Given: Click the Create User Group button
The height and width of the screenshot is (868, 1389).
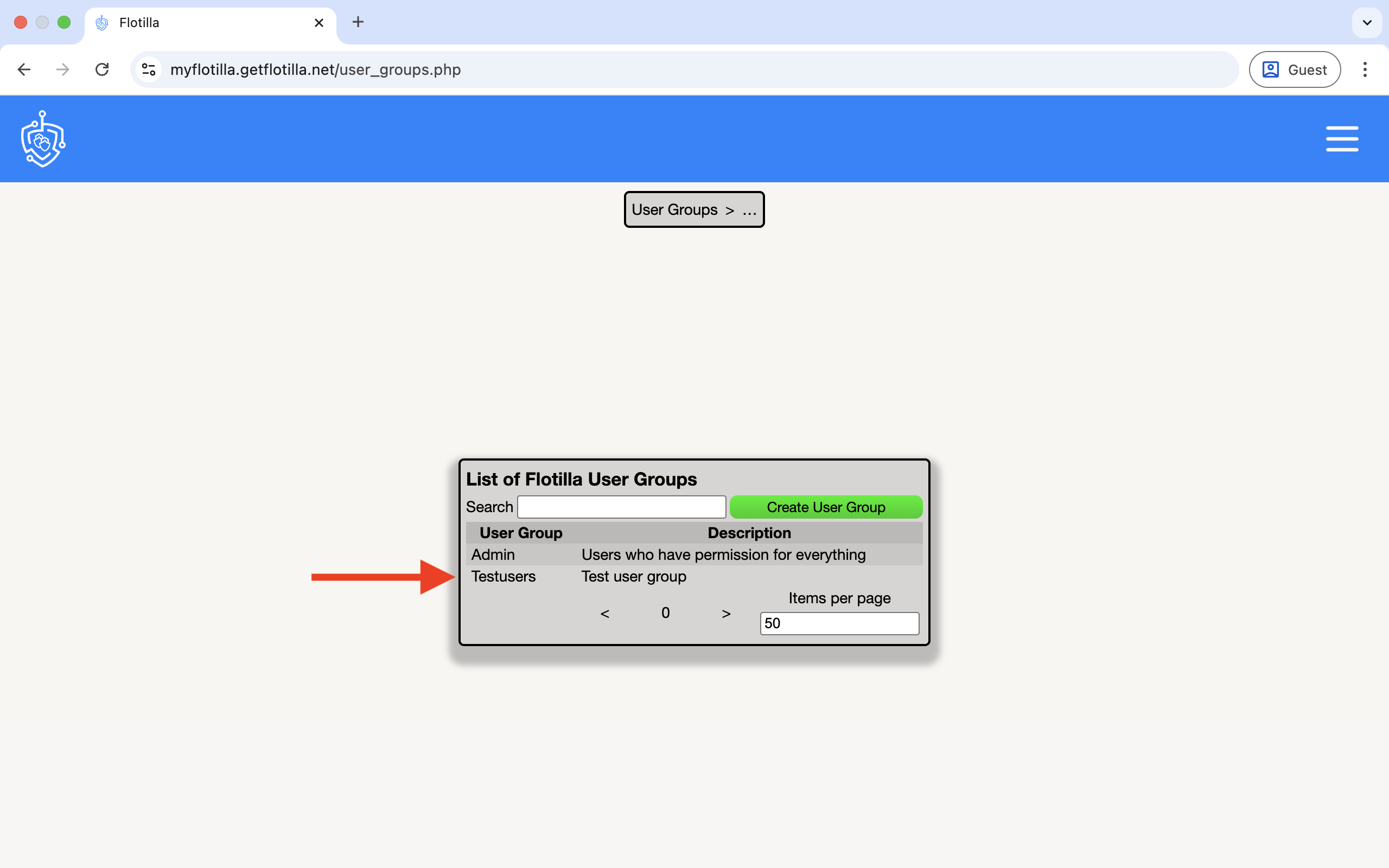Looking at the screenshot, I should pyautogui.click(x=825, y=507).
